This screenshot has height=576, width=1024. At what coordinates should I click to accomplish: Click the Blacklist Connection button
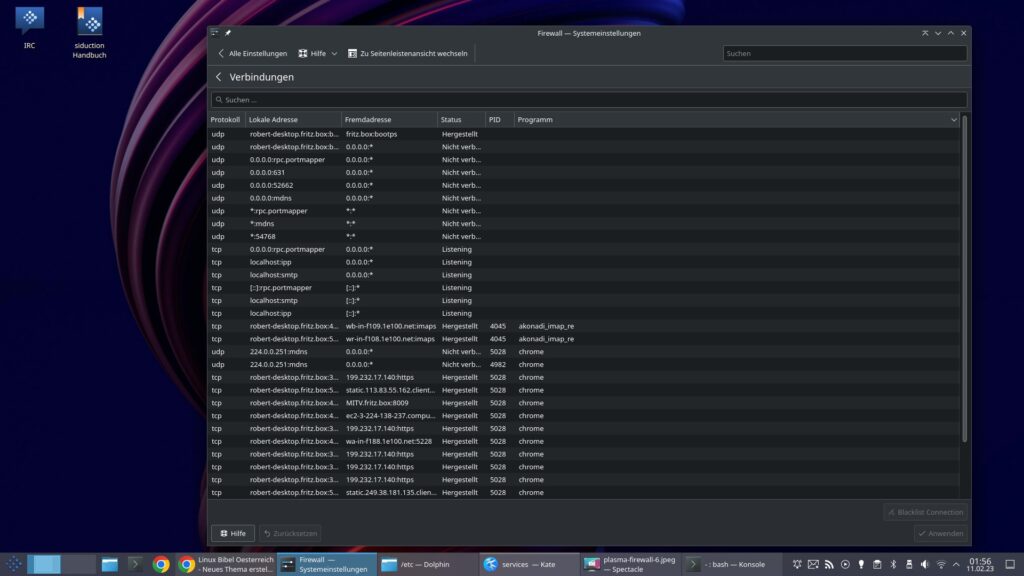(x=925, y=512)
